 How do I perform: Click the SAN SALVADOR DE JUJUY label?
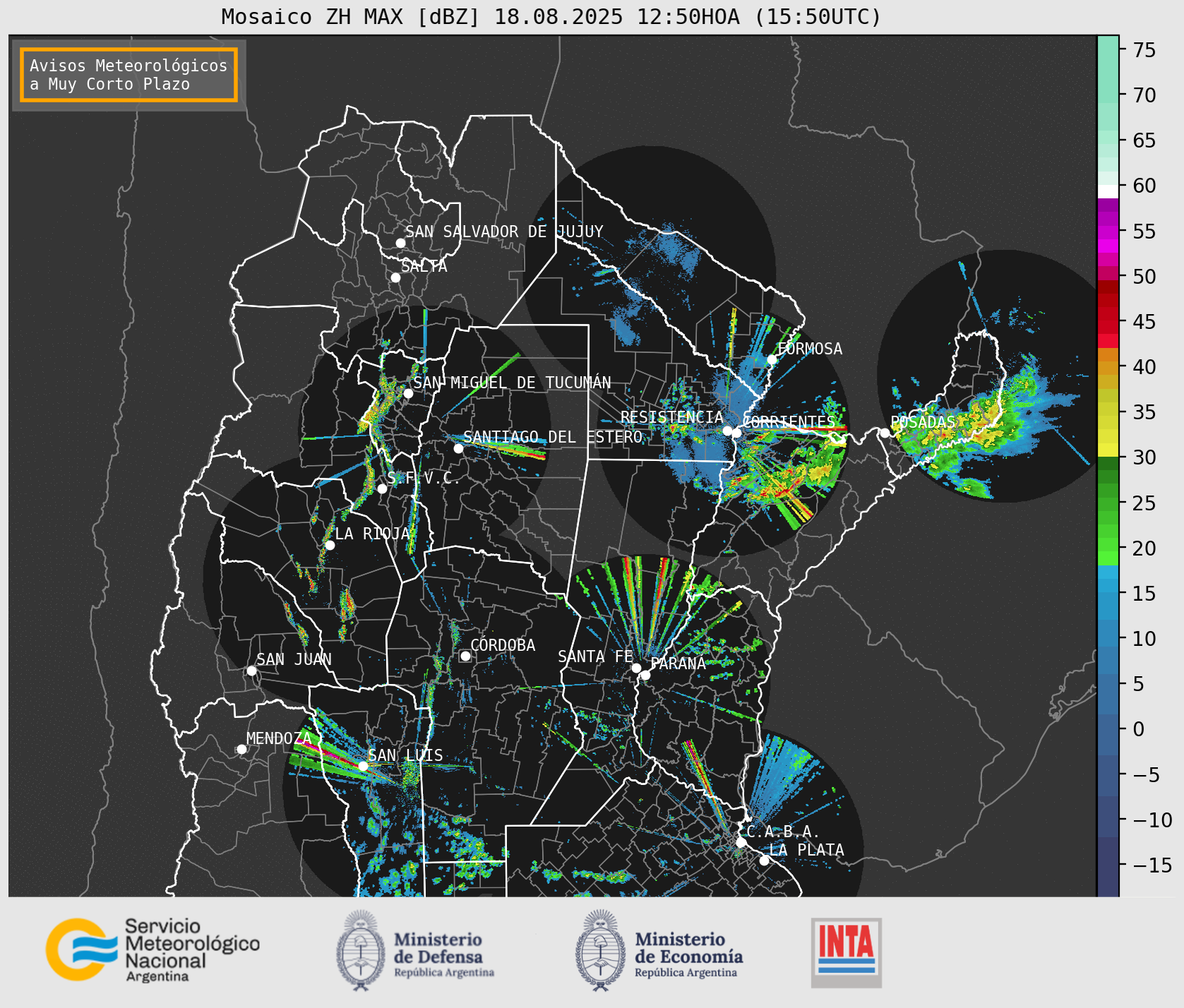click(504, 232)
